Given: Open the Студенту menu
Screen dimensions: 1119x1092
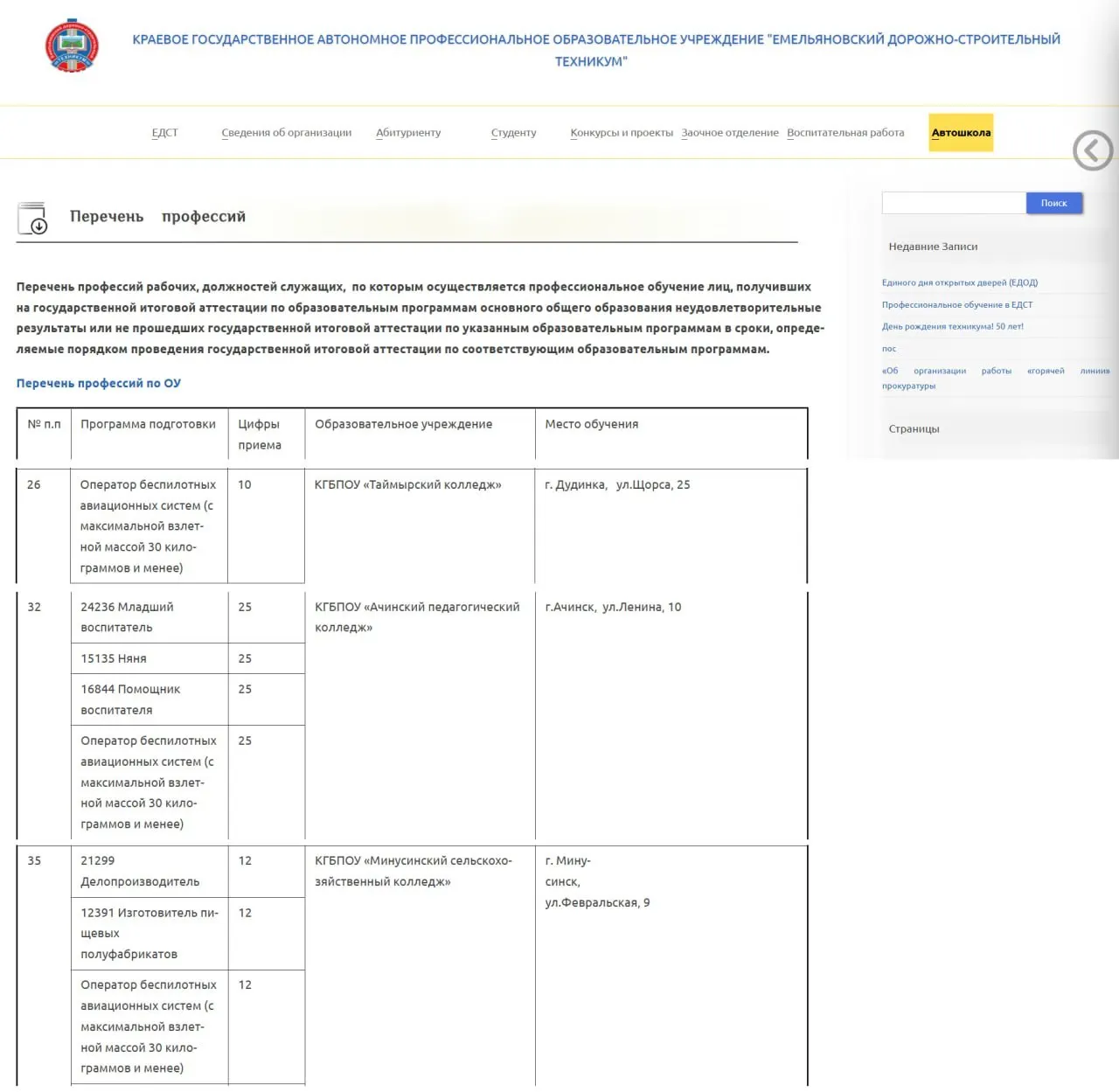Looking at the screenshot, I should click(x=514, y=133).
